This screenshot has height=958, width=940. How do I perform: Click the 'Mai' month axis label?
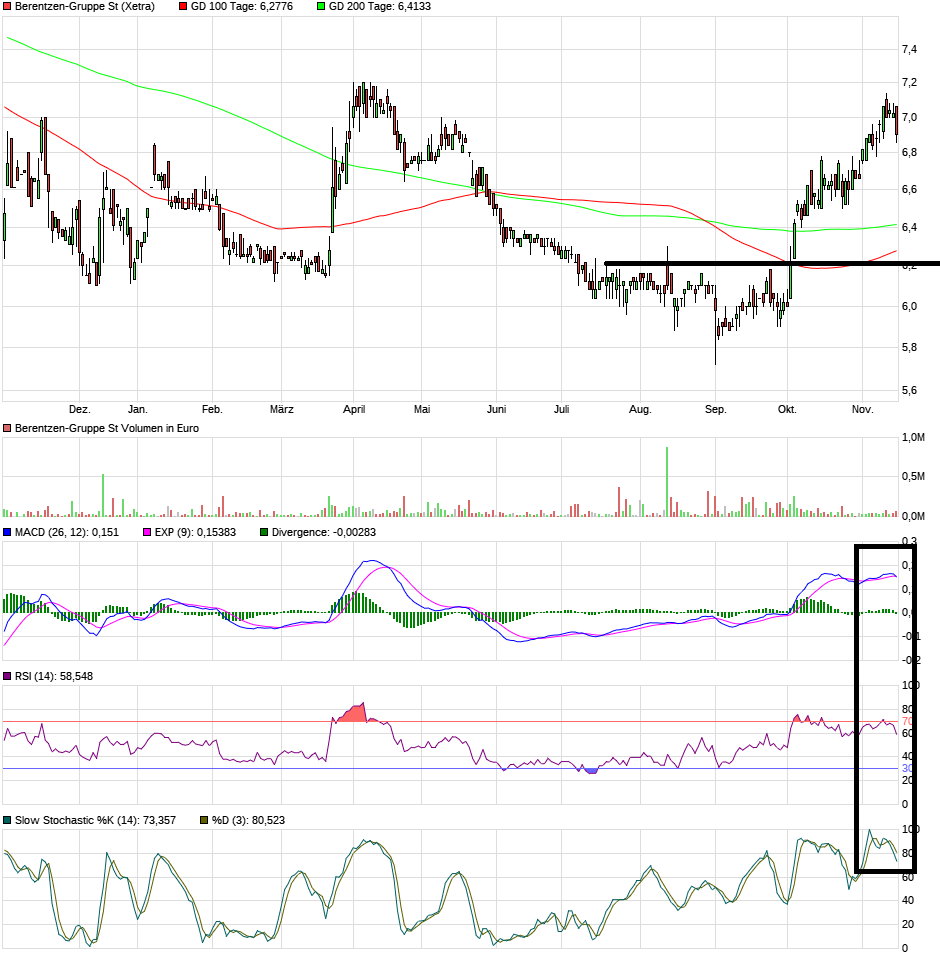[422, 409]
